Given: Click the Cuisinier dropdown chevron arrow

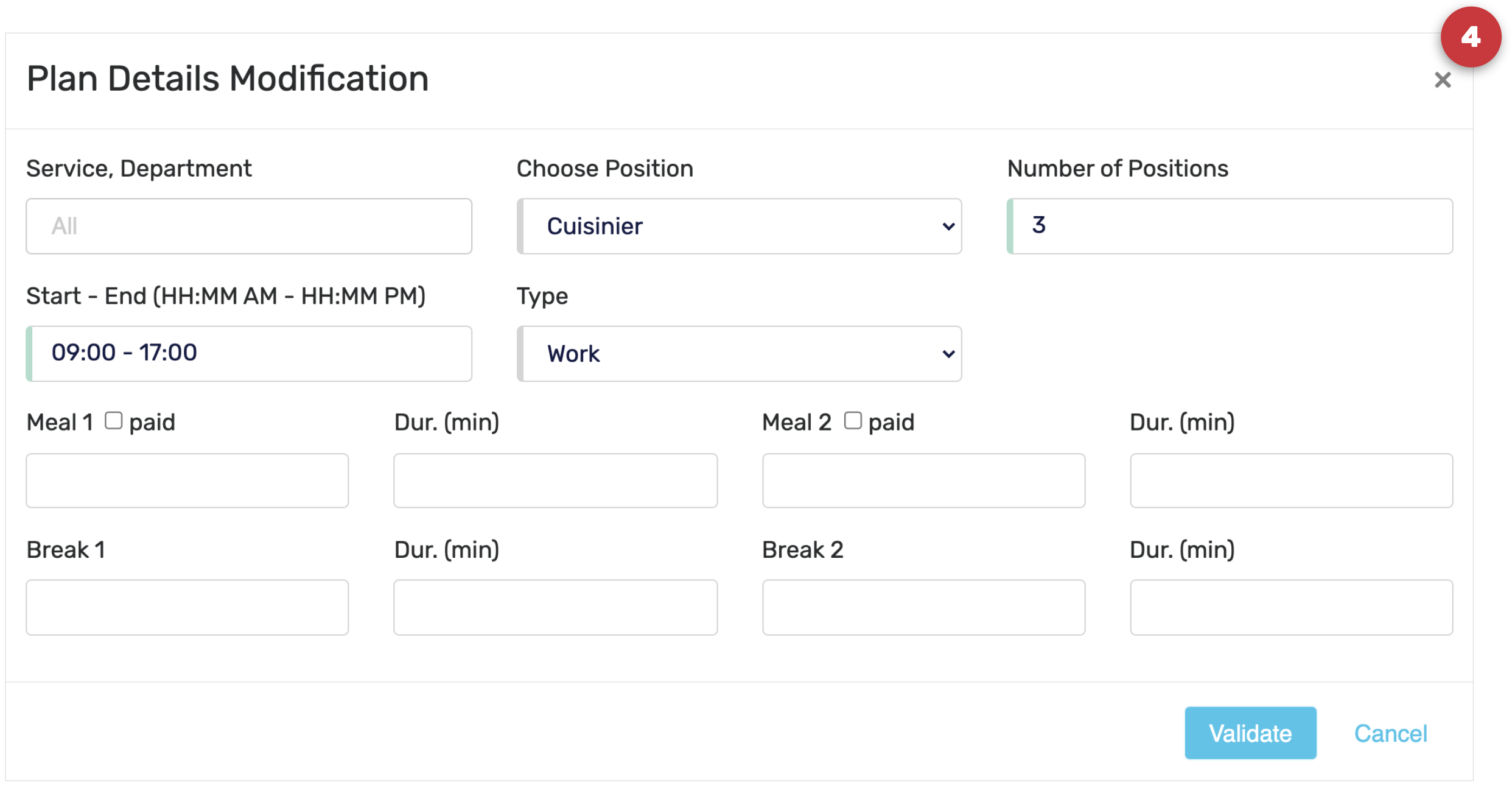Looking at the screenshot, I should pyautogui.click(x=948, y=227).
